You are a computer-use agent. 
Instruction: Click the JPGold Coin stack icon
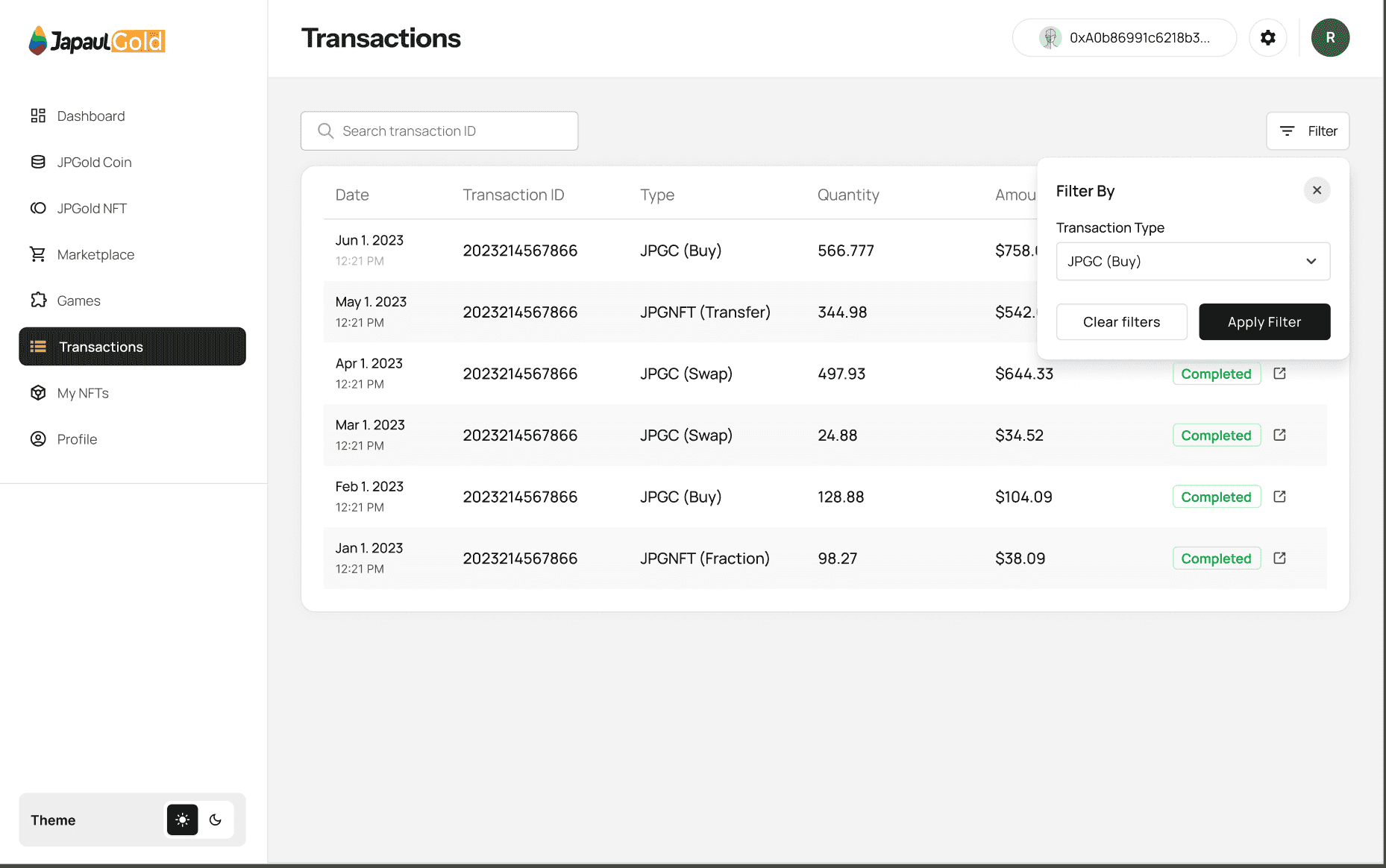38,162
